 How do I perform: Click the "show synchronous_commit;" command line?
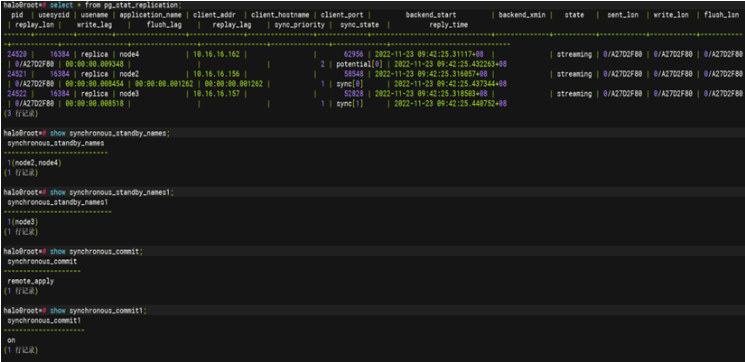tap(73, 251)
